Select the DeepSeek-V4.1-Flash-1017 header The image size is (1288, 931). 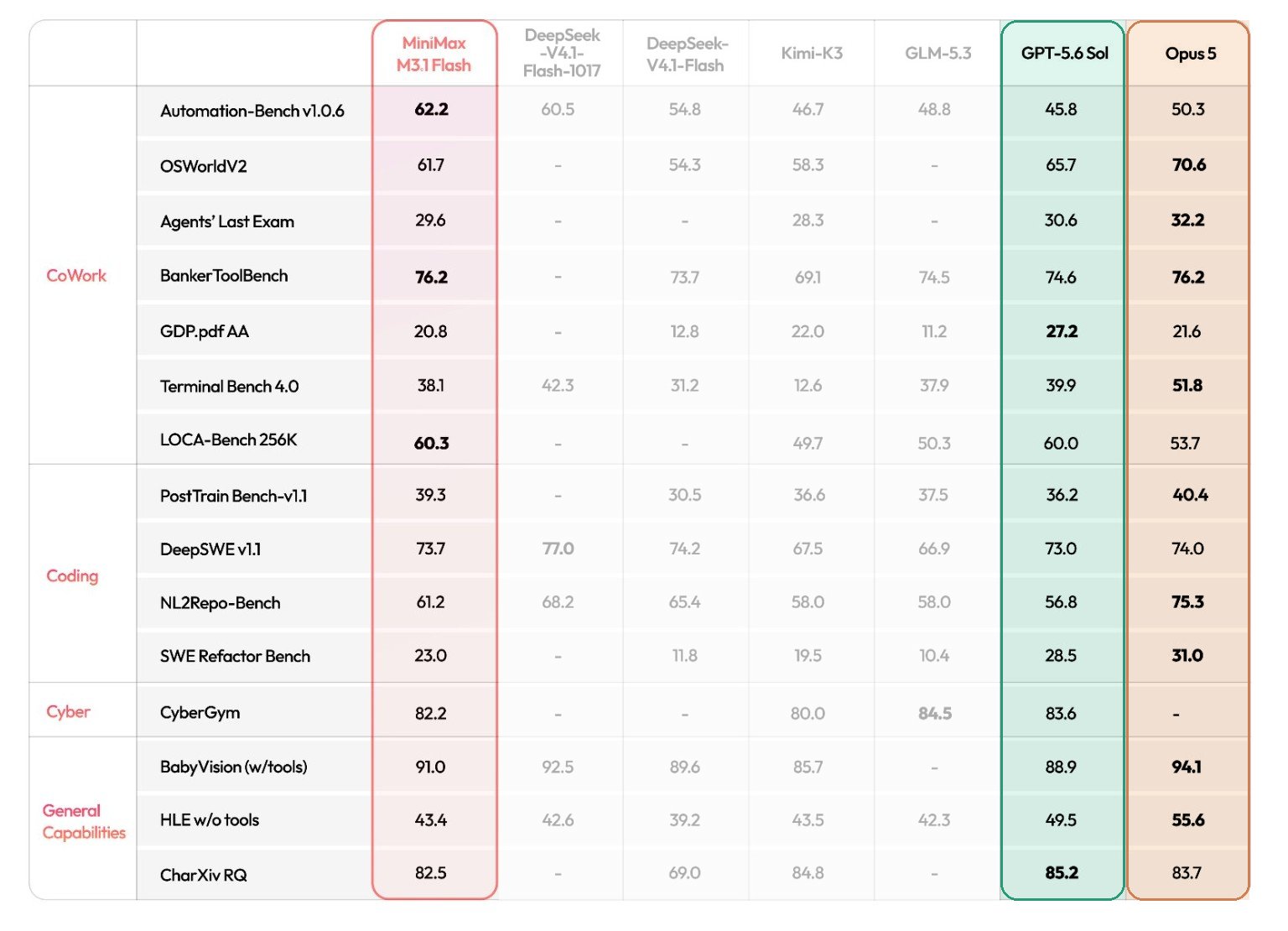tap(561, 54)
